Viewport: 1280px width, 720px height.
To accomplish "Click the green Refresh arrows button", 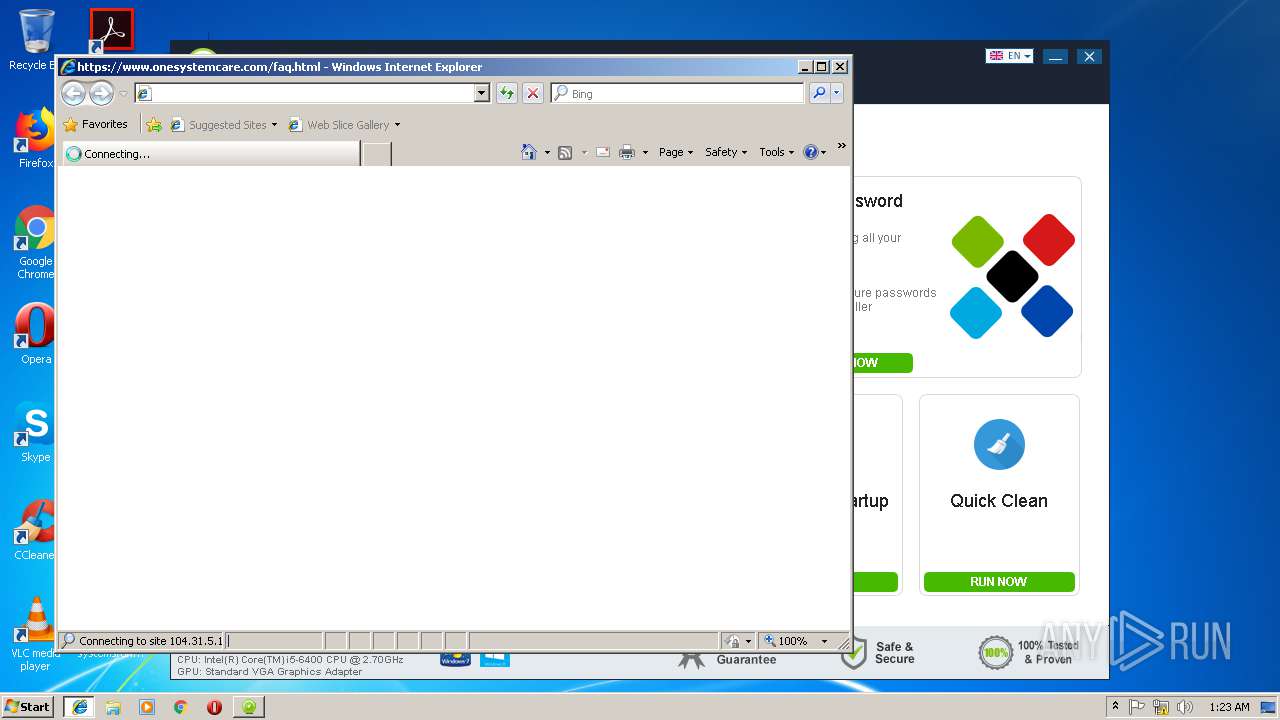I will tap(507, 93).
